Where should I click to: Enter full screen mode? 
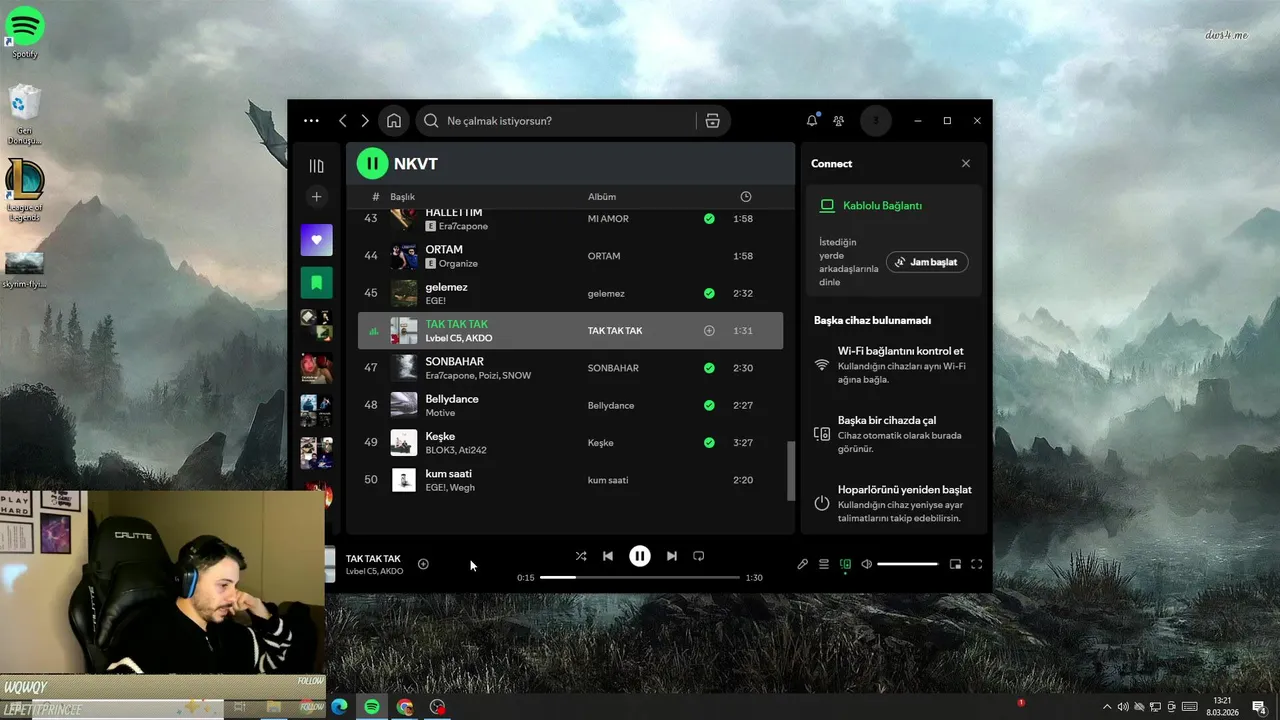[977, 564]
